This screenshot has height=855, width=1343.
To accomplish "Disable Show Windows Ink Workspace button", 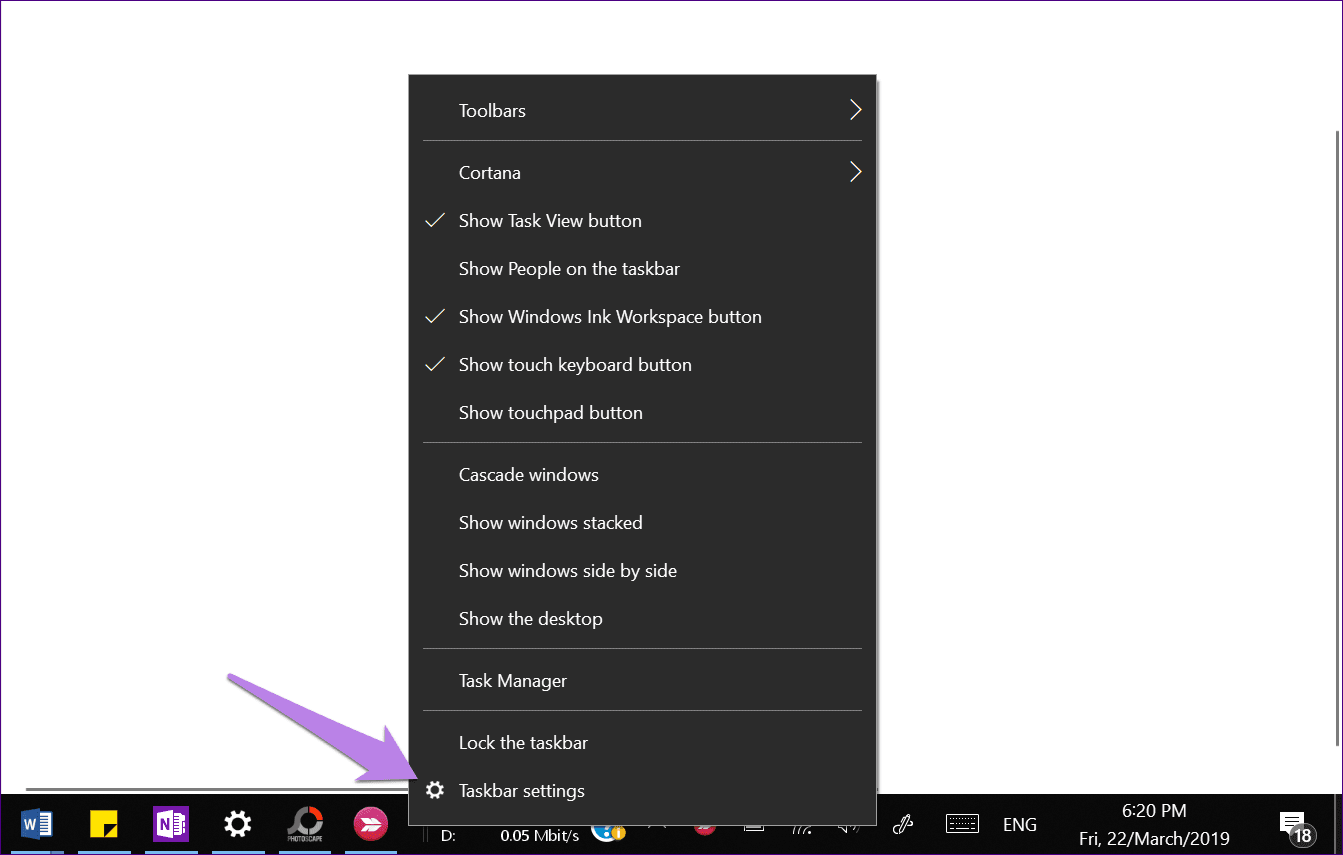I will 610,317.
